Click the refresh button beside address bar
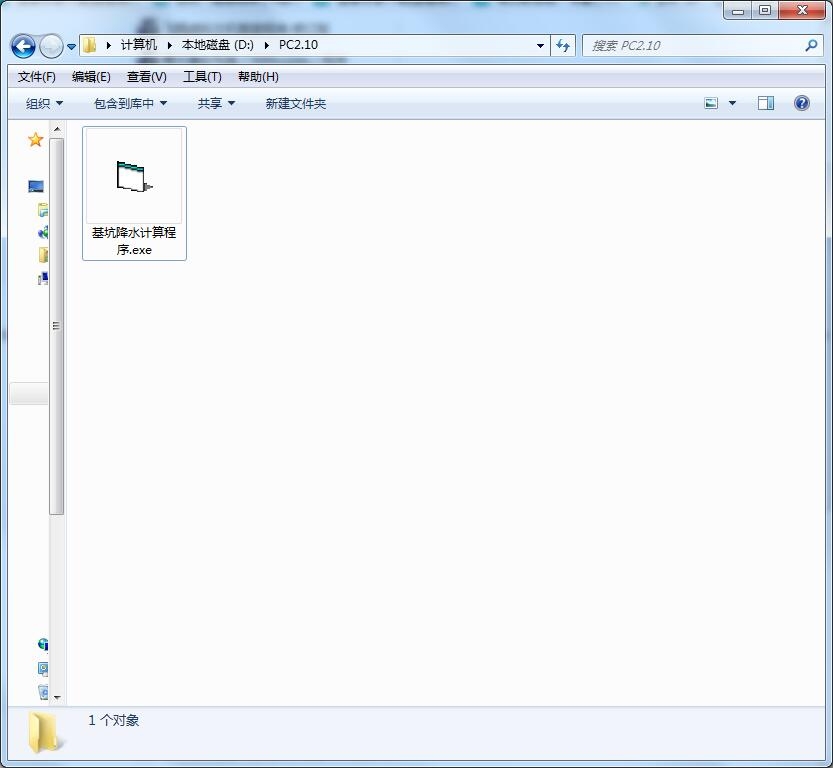The height and width of the screenshot is (768, 833). point(563,45)
